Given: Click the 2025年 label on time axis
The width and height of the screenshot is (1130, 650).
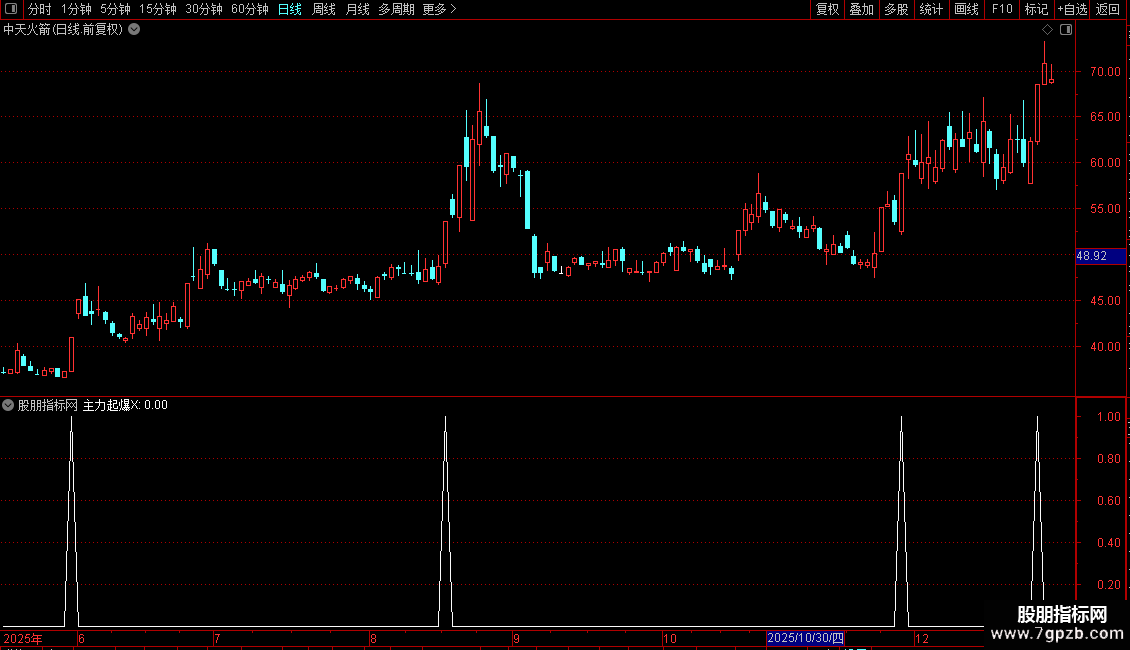Looking at the screenshot, I should [x=23, y=638].
